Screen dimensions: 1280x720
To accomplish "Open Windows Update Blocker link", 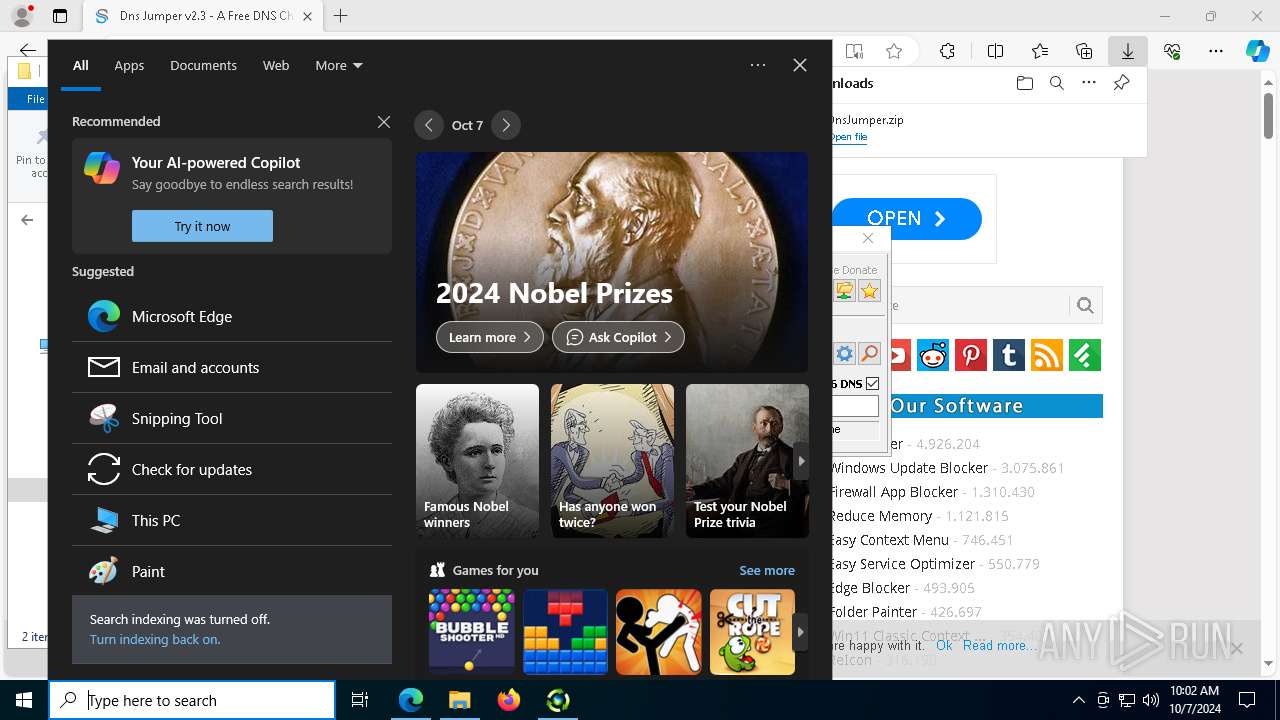I will tap(909, 468).
